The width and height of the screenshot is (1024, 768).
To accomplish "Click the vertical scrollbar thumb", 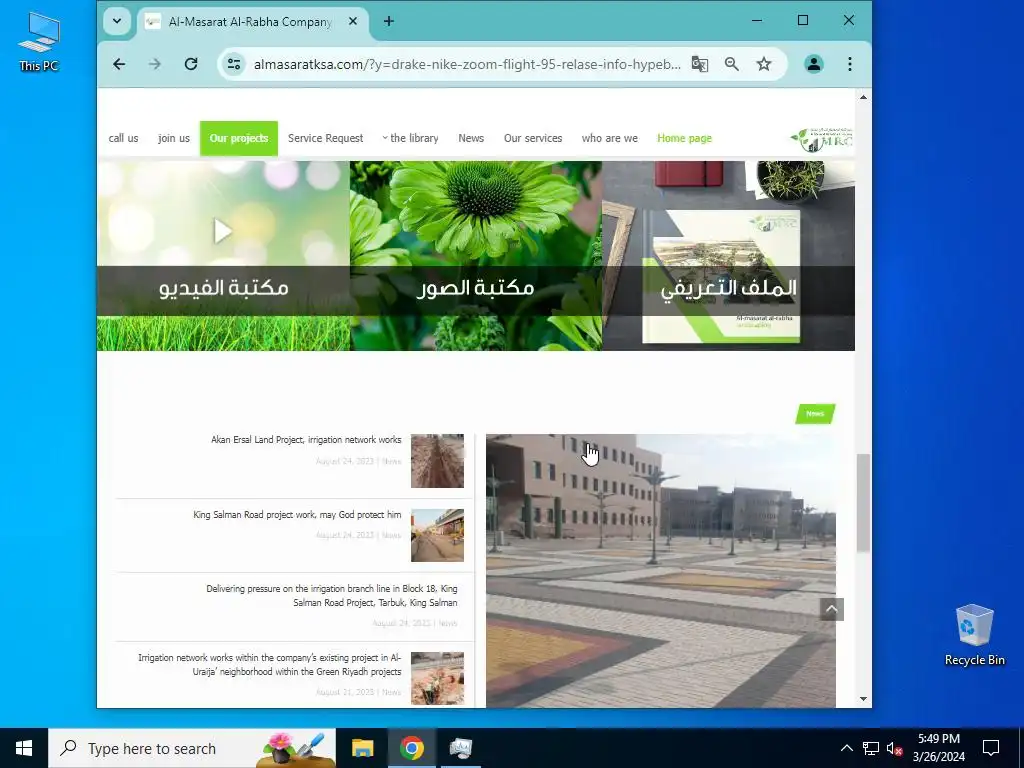I will click(863, 503).
